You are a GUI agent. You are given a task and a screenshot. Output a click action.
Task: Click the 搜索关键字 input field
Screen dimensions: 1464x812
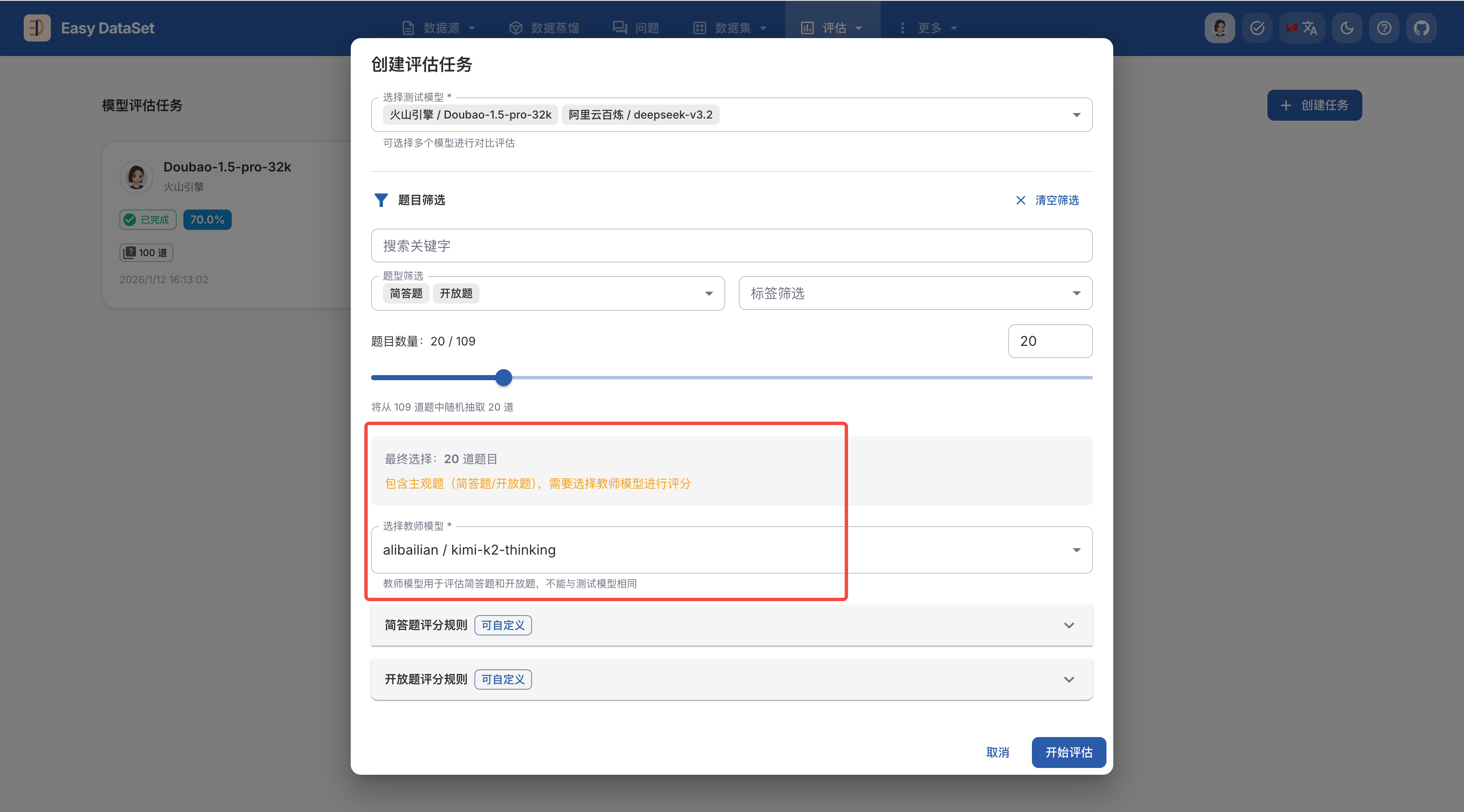(x=731, y=246)
